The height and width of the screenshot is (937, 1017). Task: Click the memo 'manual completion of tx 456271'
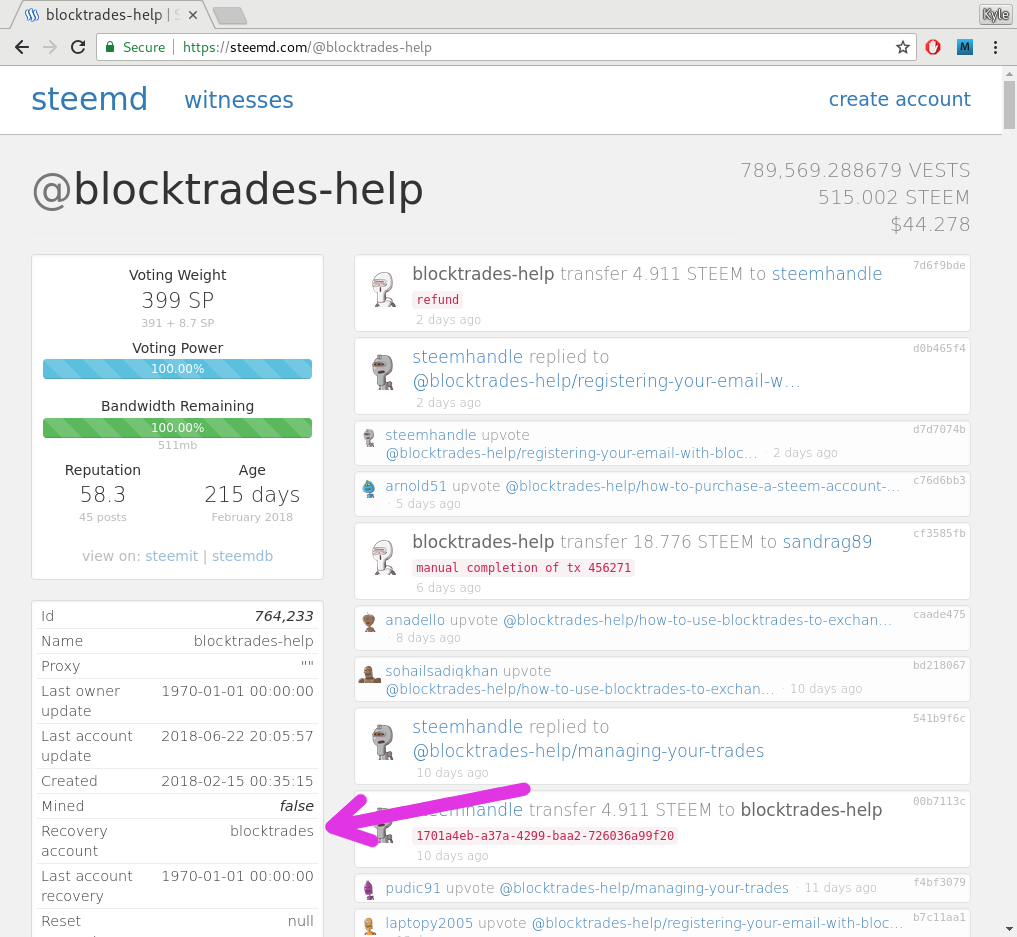[523, 567]
